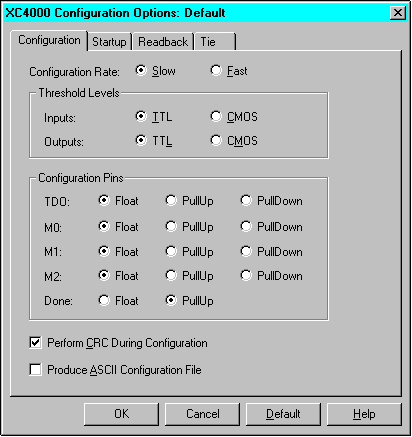Open Help for configuration options
Image resolution: width=412 pixels, height=437 pixels.
[364, 414]
